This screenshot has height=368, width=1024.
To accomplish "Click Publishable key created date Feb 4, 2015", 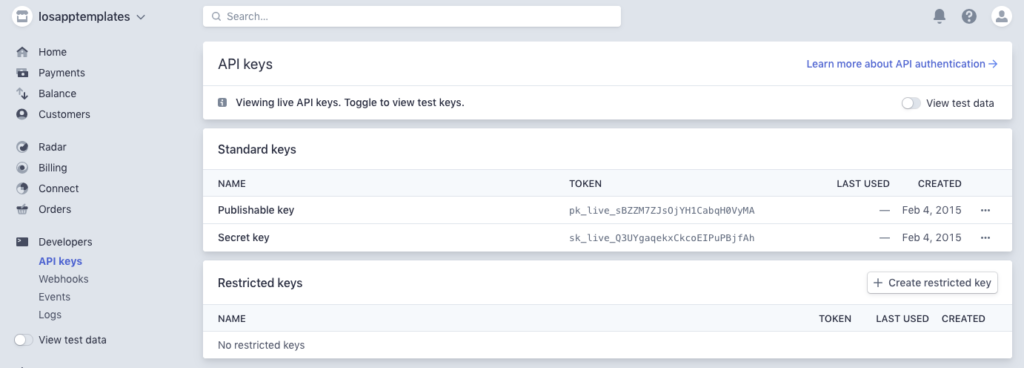I will click(931, 210).
